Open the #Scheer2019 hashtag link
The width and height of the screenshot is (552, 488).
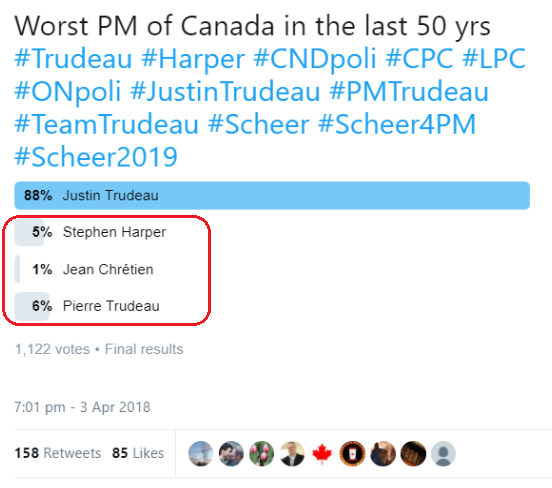96,157
